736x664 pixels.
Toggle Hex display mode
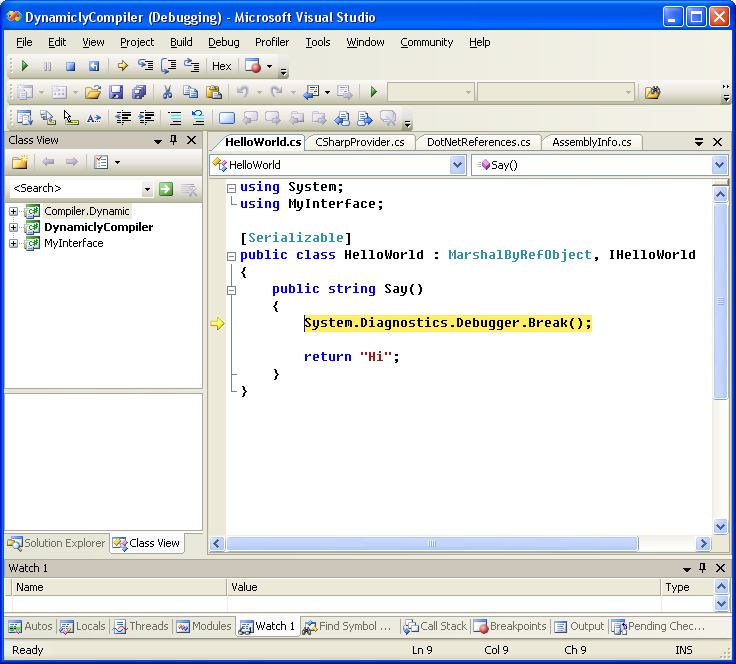(x=222, y=66)
